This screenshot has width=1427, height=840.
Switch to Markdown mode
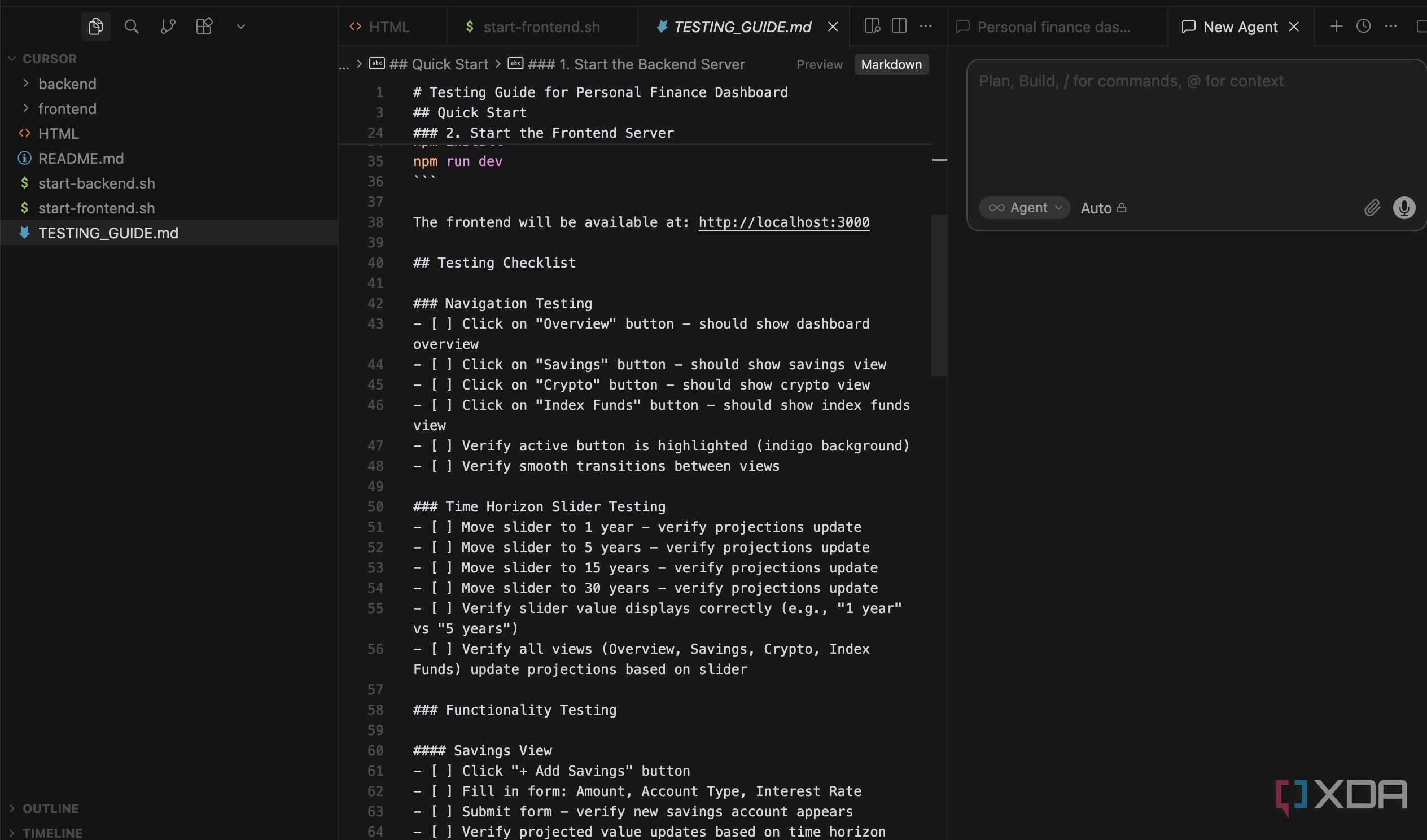891,64
